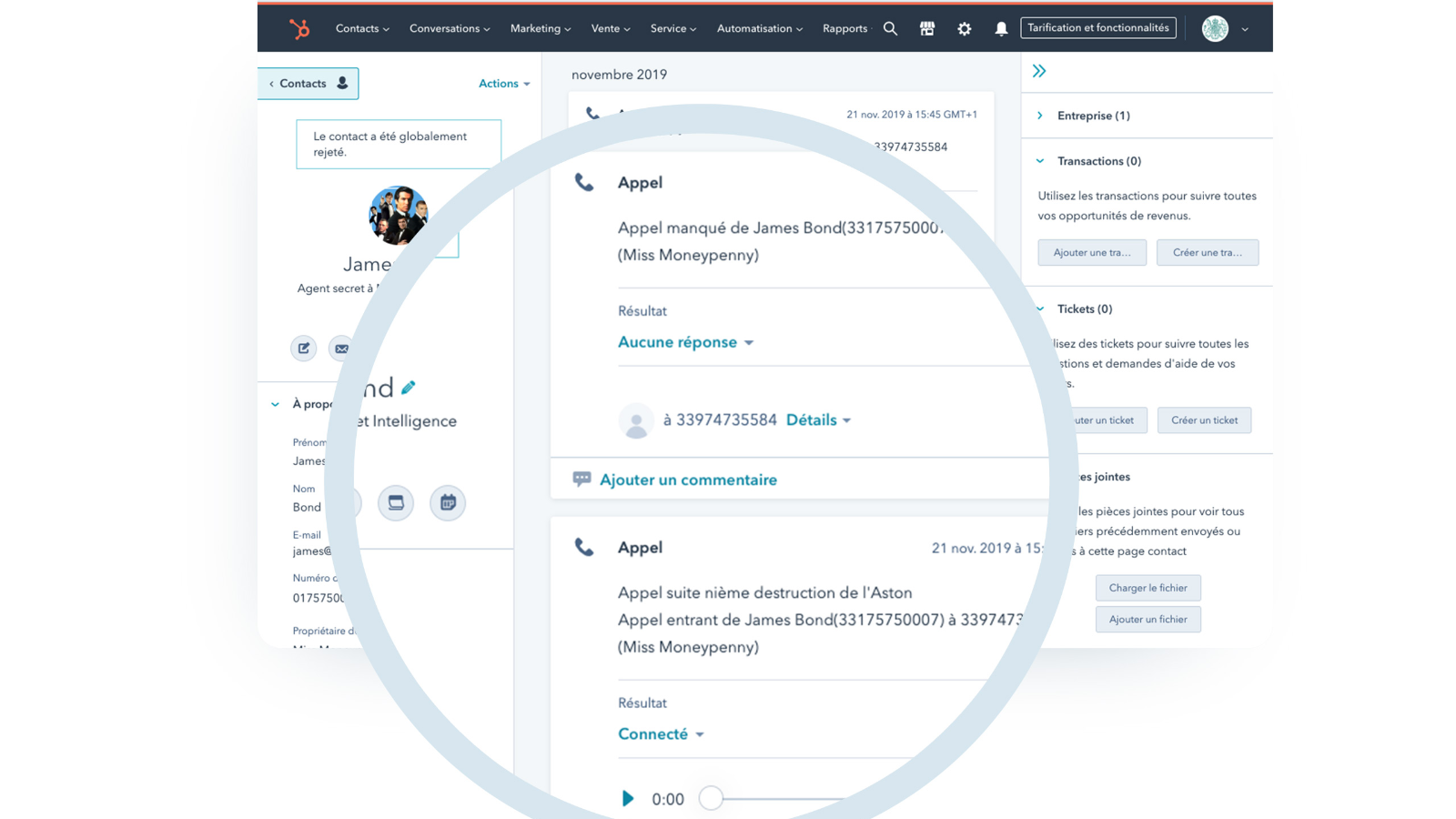Collapse right sidebar with double chevron
Screen dimensions: 1456x819
click(1039, 71)
